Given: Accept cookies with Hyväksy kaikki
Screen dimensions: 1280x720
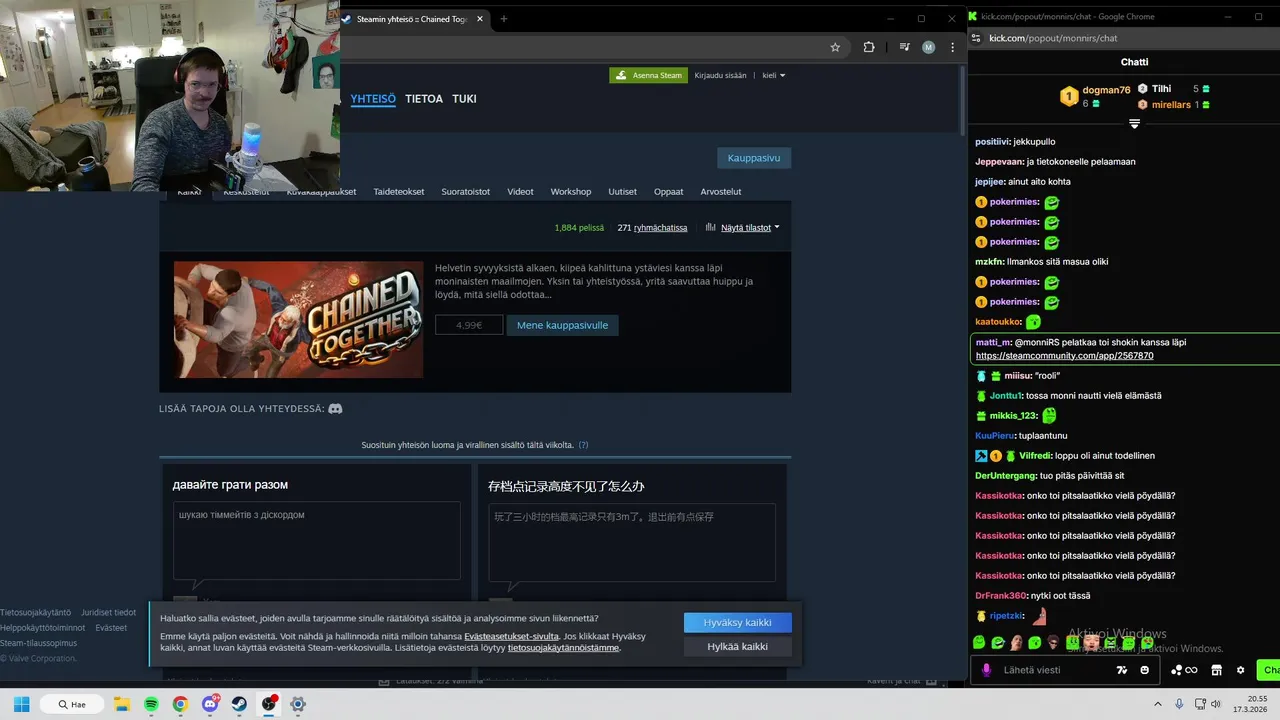Looking at the screenshot, I should tap(737, 622).
